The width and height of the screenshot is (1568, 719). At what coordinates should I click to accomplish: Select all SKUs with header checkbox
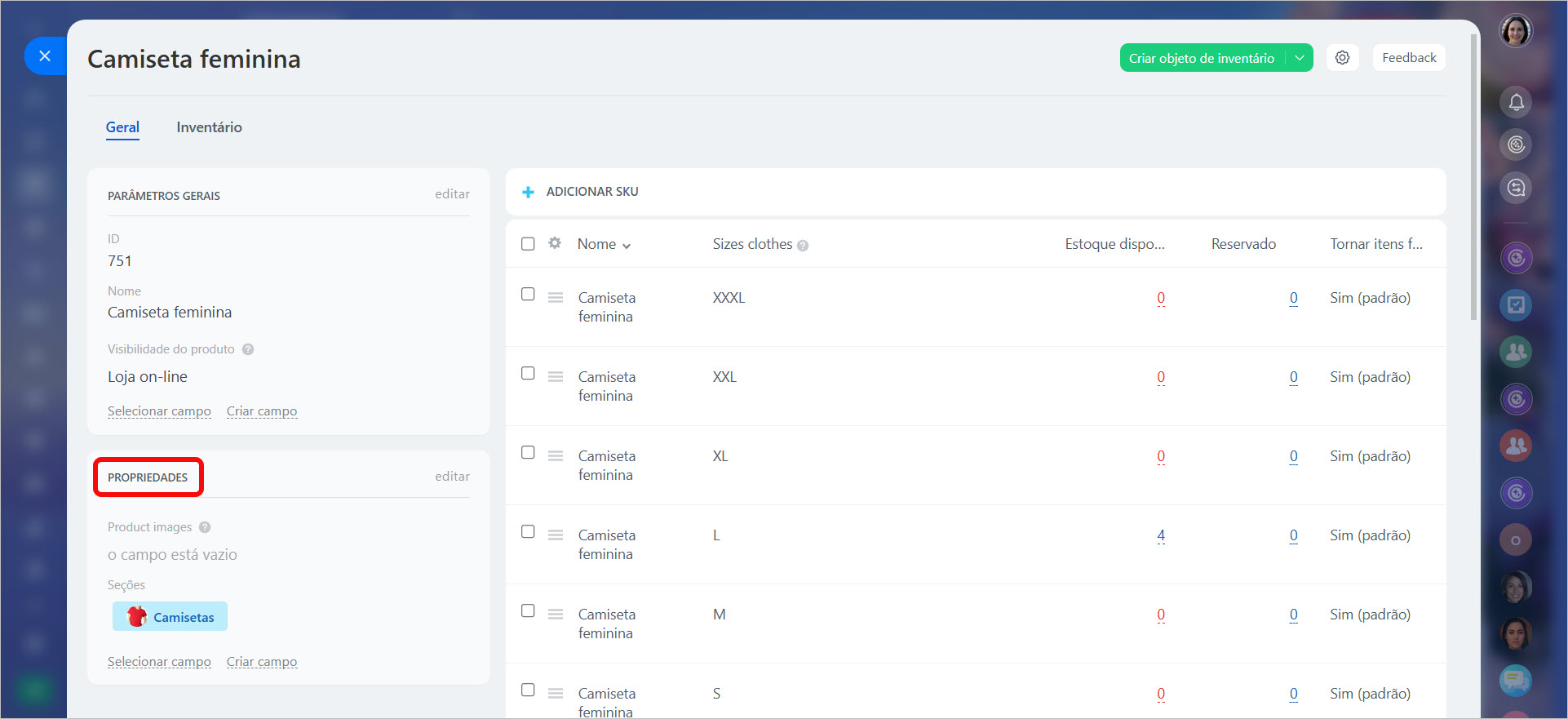pos(528,244)
